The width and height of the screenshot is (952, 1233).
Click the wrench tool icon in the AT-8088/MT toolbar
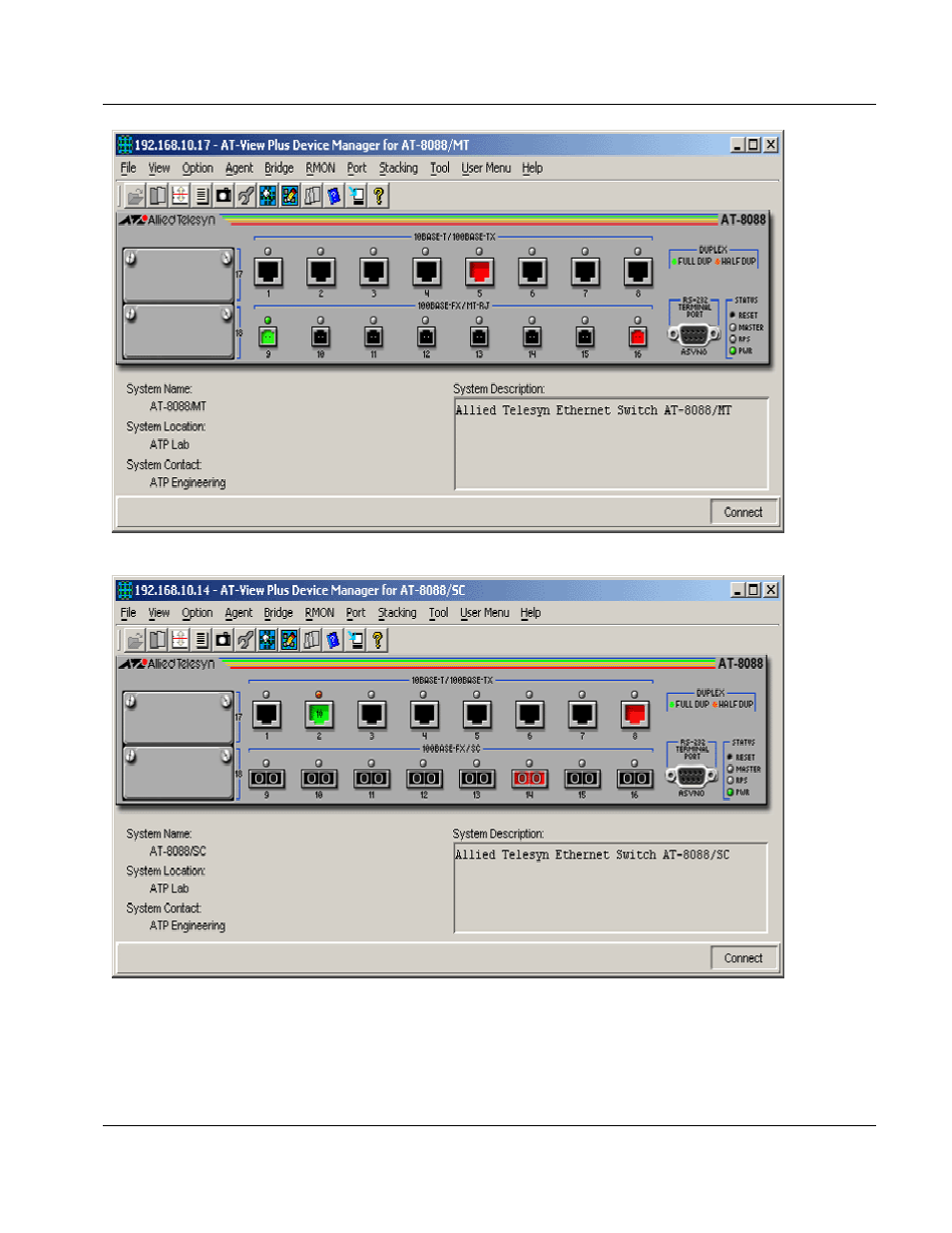[245, 196]
